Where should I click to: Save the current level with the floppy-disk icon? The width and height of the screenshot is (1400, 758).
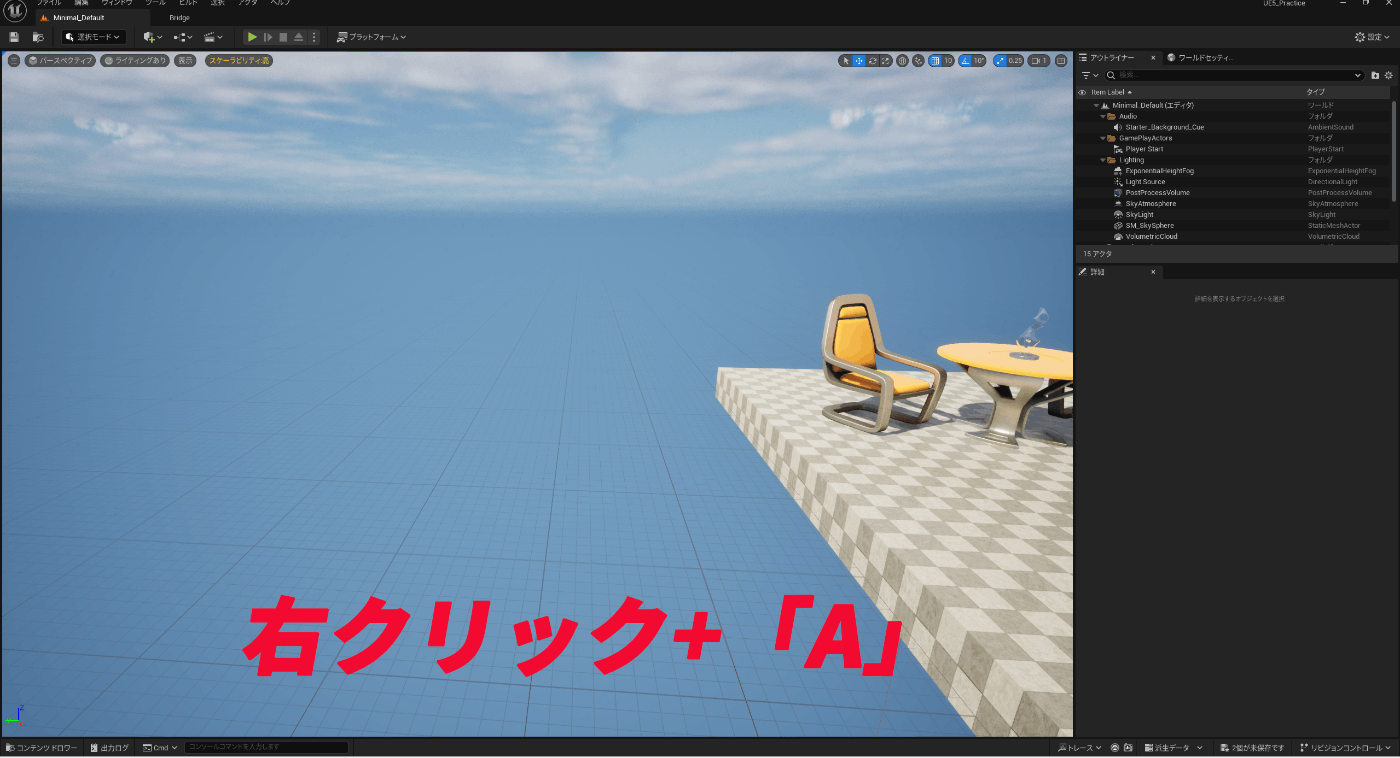pos(14,37)
